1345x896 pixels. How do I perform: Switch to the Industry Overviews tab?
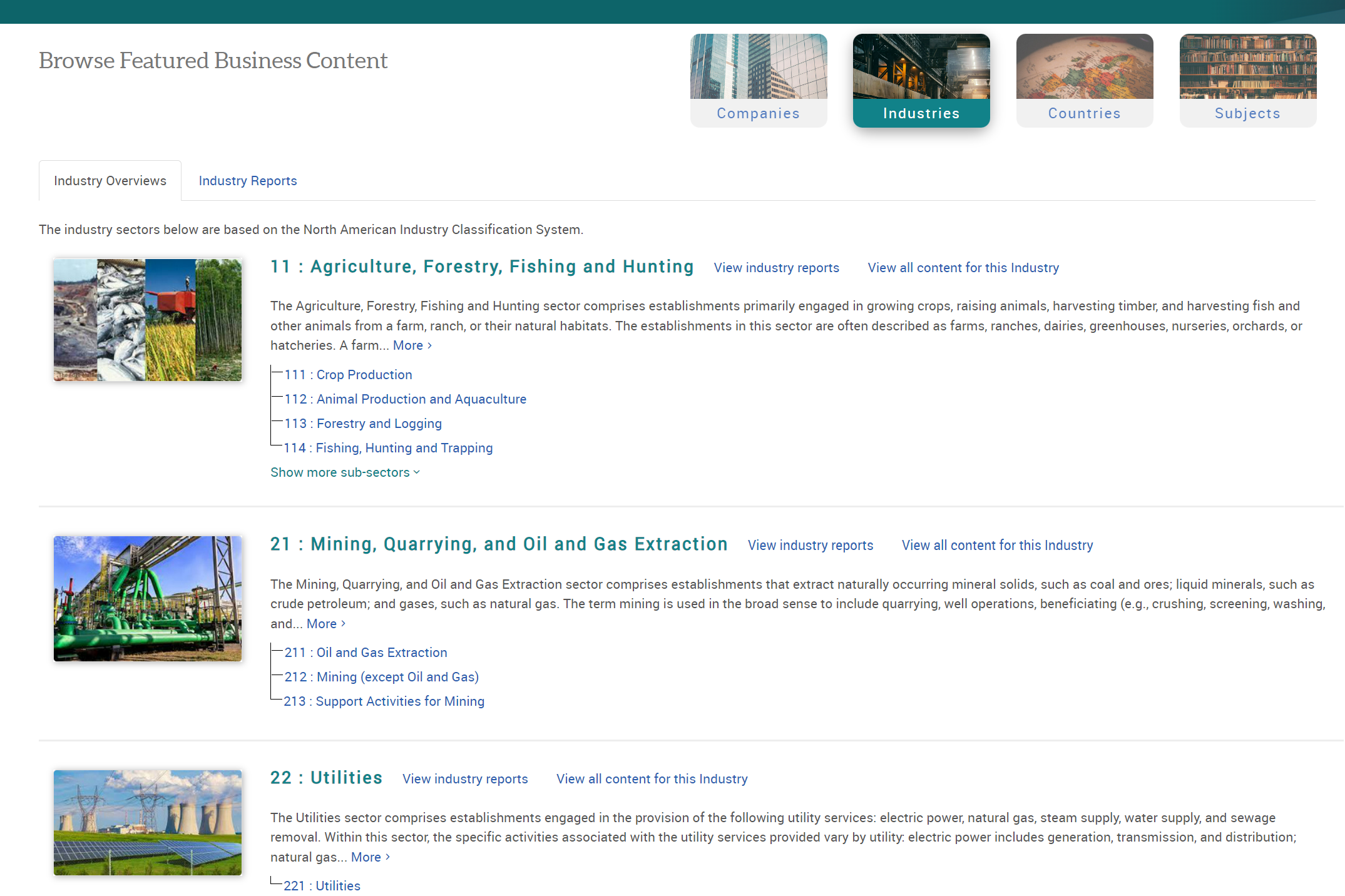(x=110, y=180)
